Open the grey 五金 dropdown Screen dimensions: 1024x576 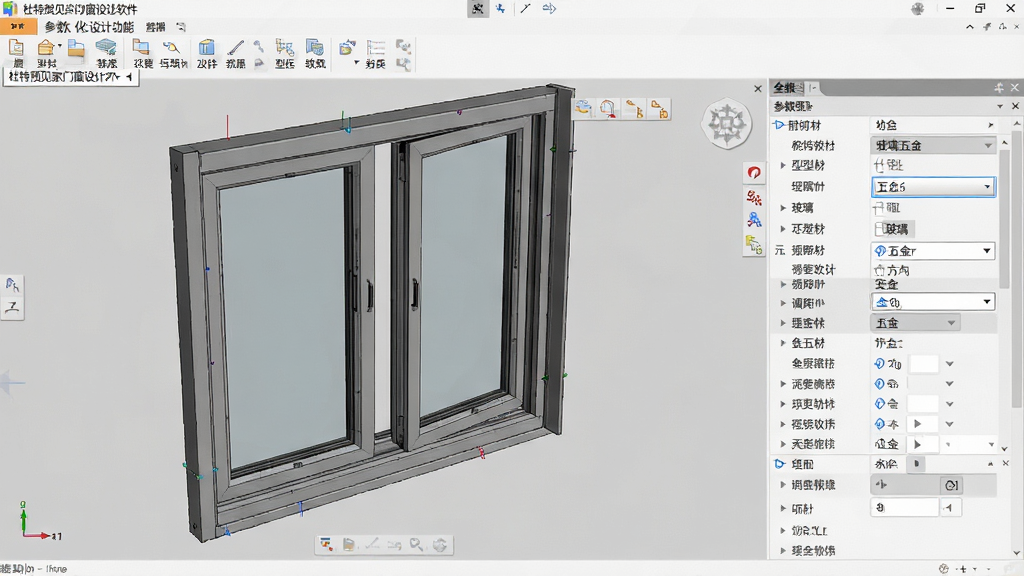point(915,323)
